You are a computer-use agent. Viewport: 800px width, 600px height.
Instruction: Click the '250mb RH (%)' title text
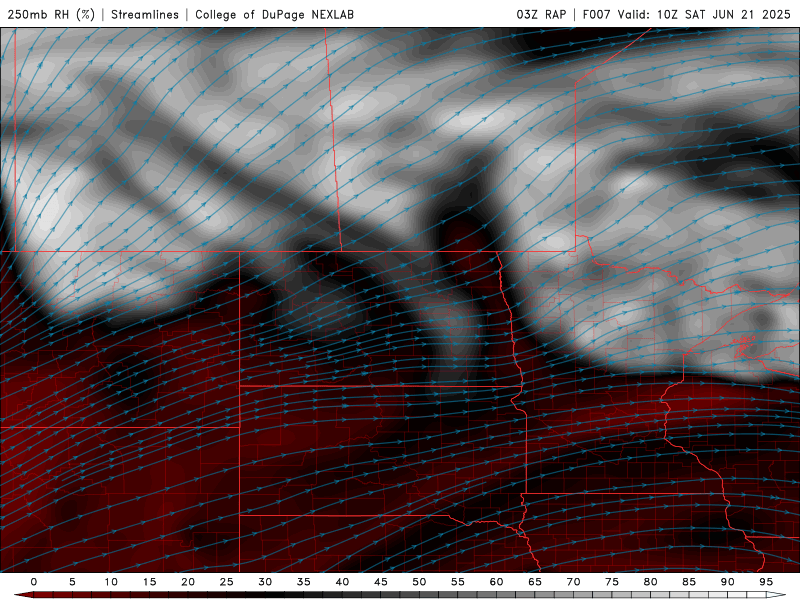(51, 14)
